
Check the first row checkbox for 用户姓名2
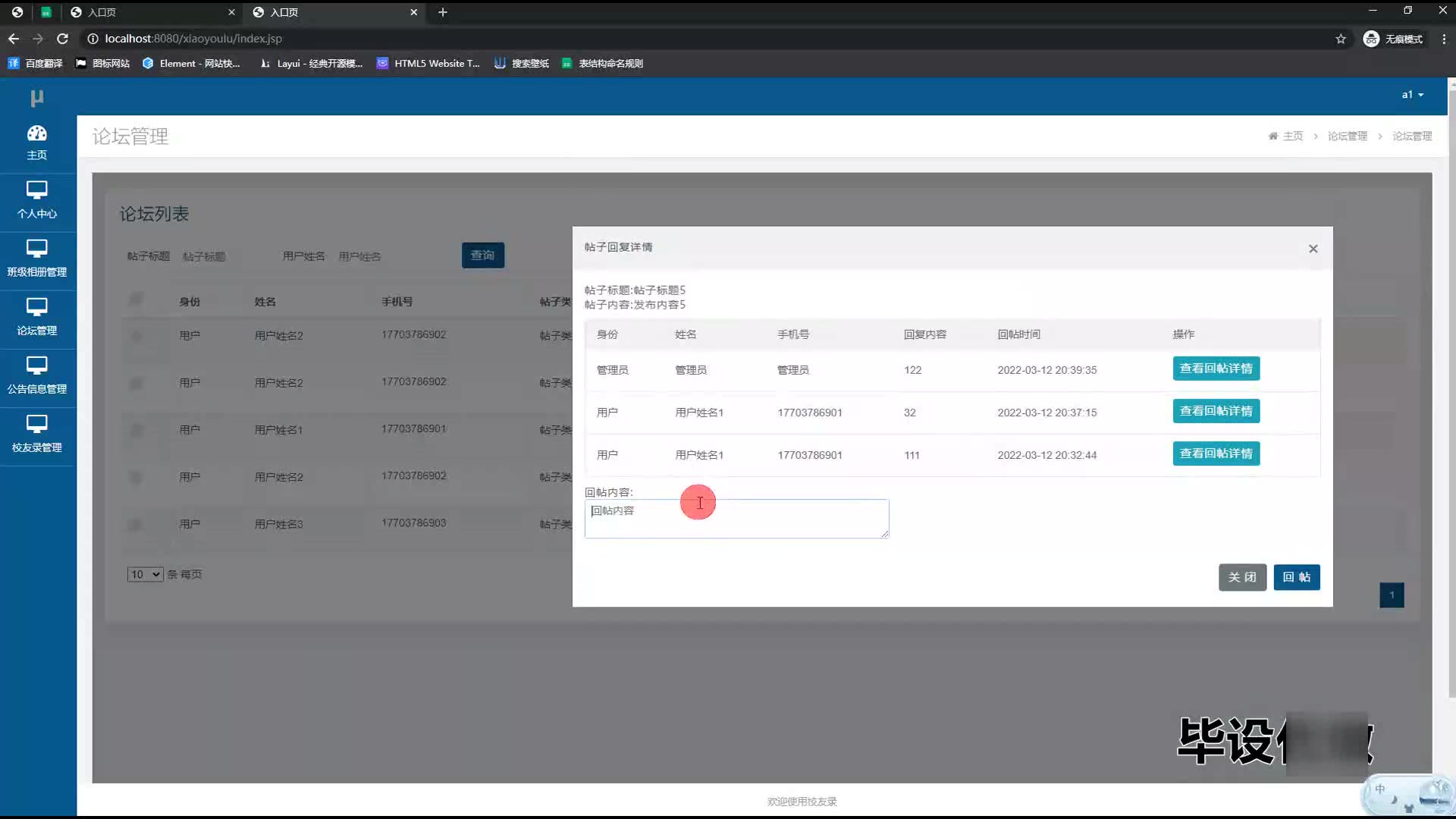point(136,335)
